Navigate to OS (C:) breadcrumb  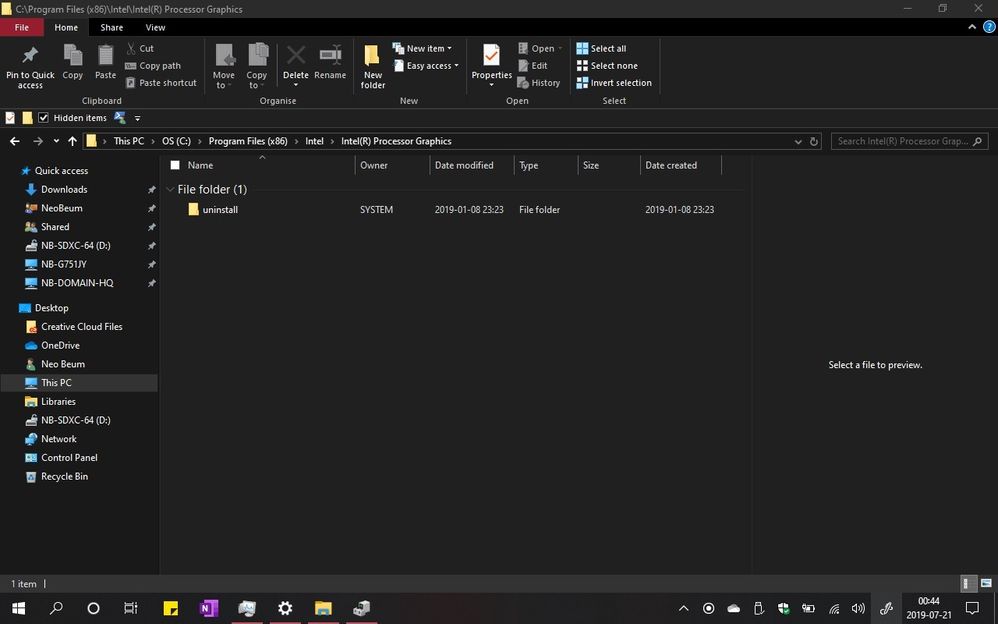pyautogui.click(x=176, y=141)
